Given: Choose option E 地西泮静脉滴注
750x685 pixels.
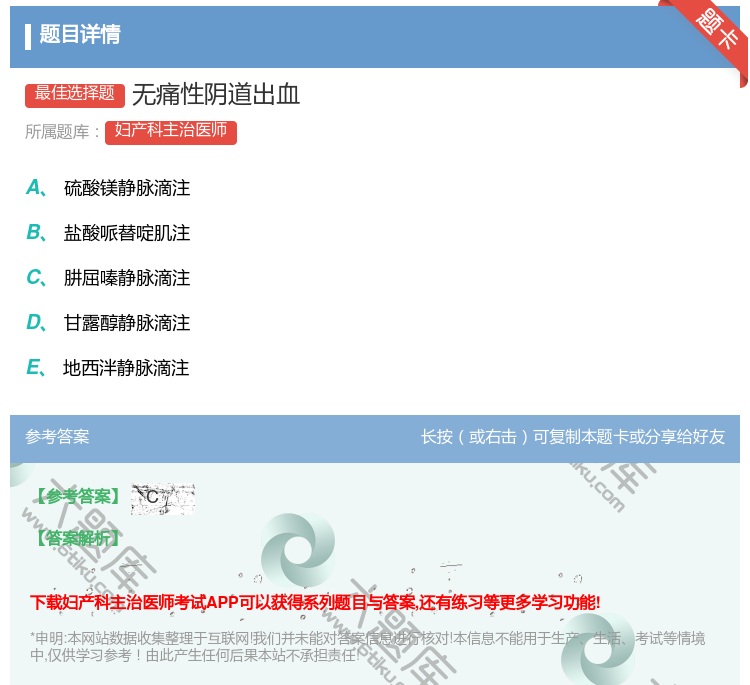Looking at the screenshot, I should pyautogui.click(x=108, y=368).
